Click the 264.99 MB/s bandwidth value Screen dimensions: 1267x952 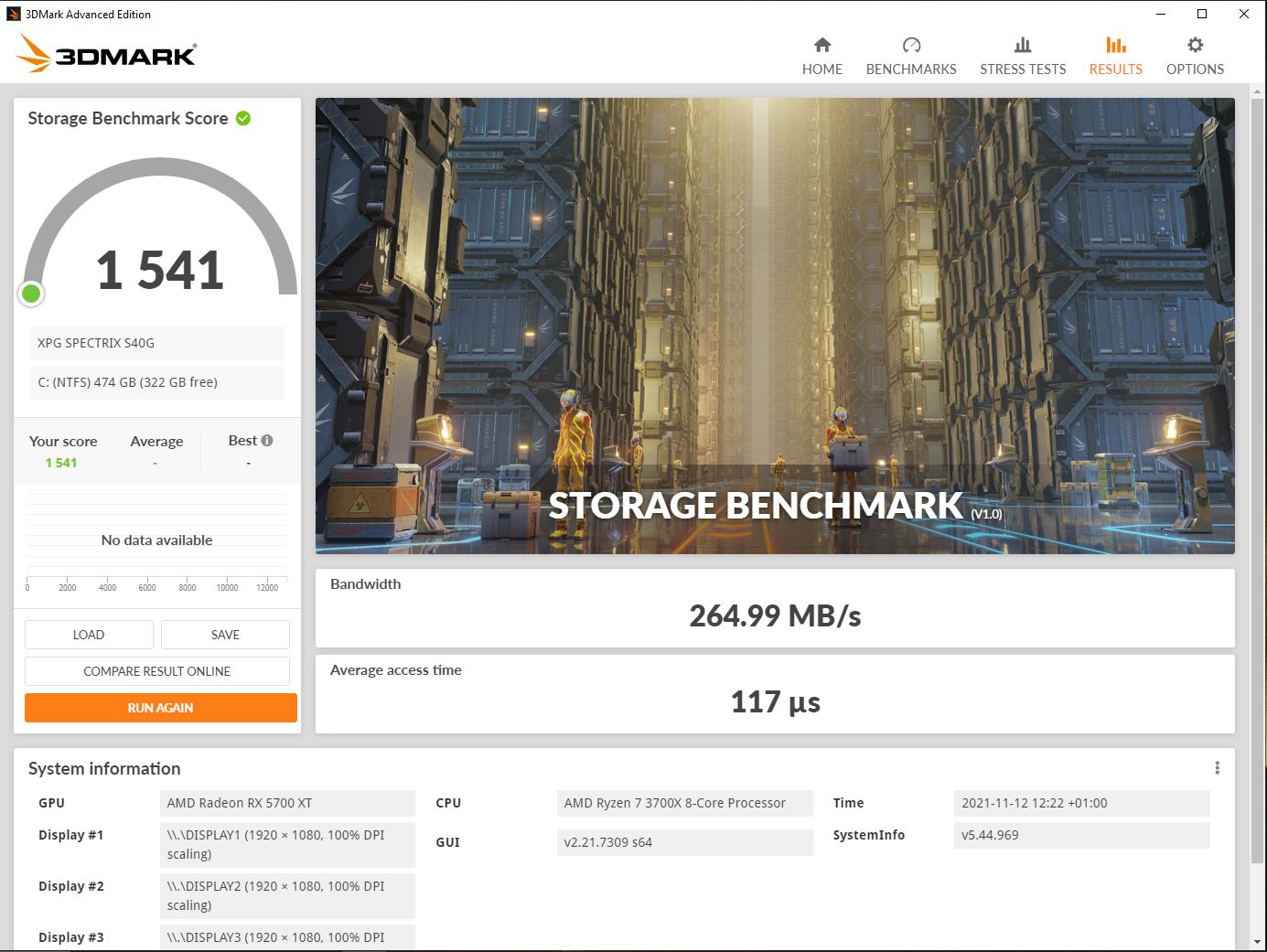775,616
